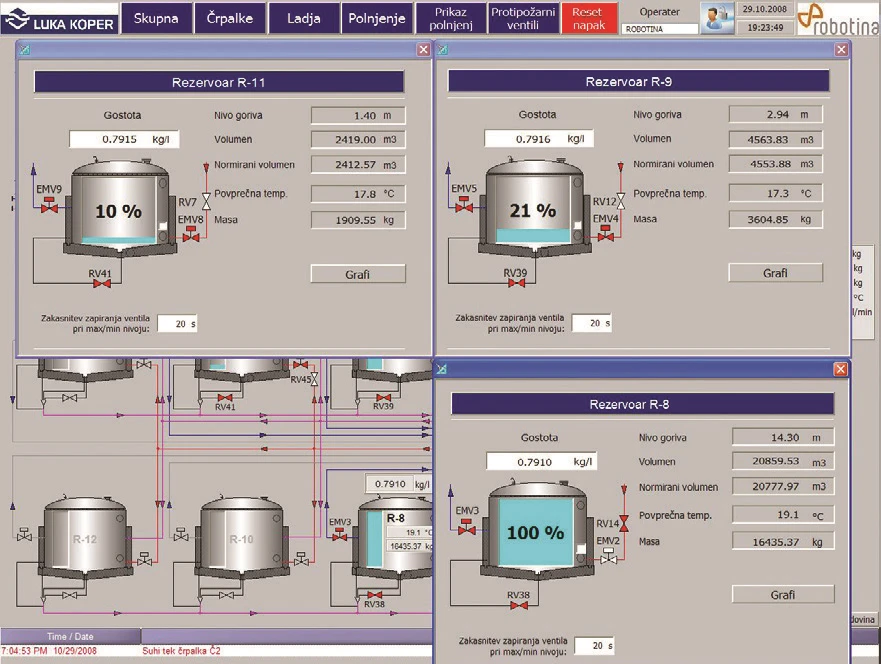The height and width of the screenshot is (664, 881).
Task: Click the 100% fill level indicator on tank R-8
Action: [534, 532]
